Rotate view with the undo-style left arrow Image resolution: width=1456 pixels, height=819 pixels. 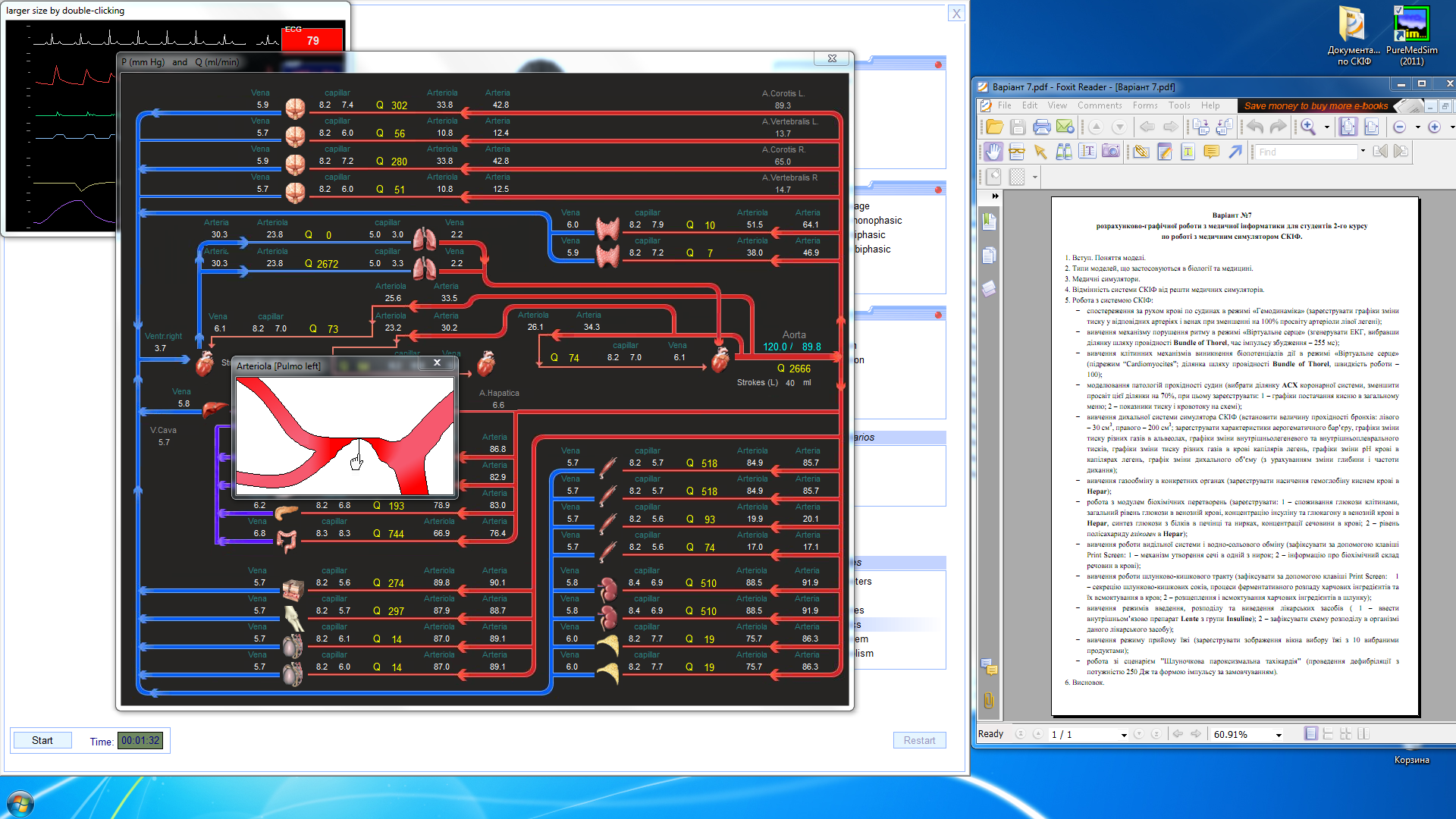point(1255,127)
